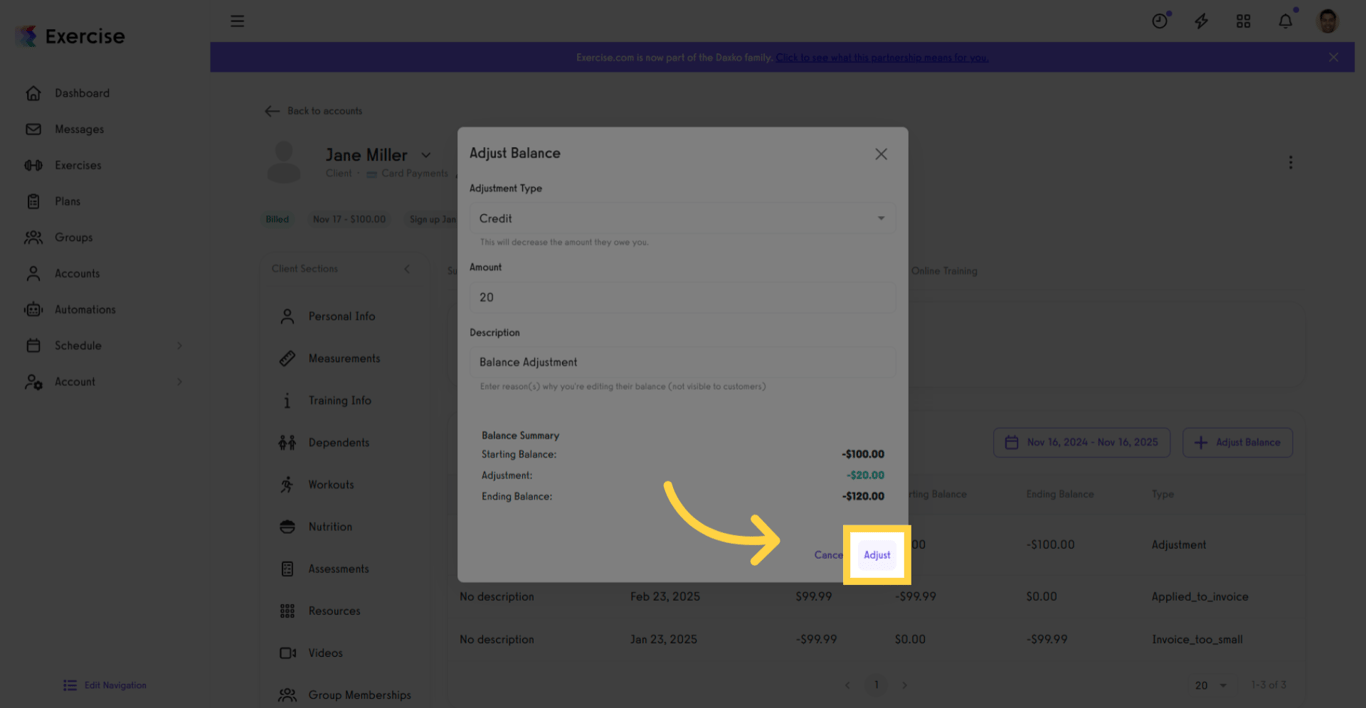1366x708 pixels.
Task: Click the Nutrition icon in Client Sections
Action: [288, 526]
